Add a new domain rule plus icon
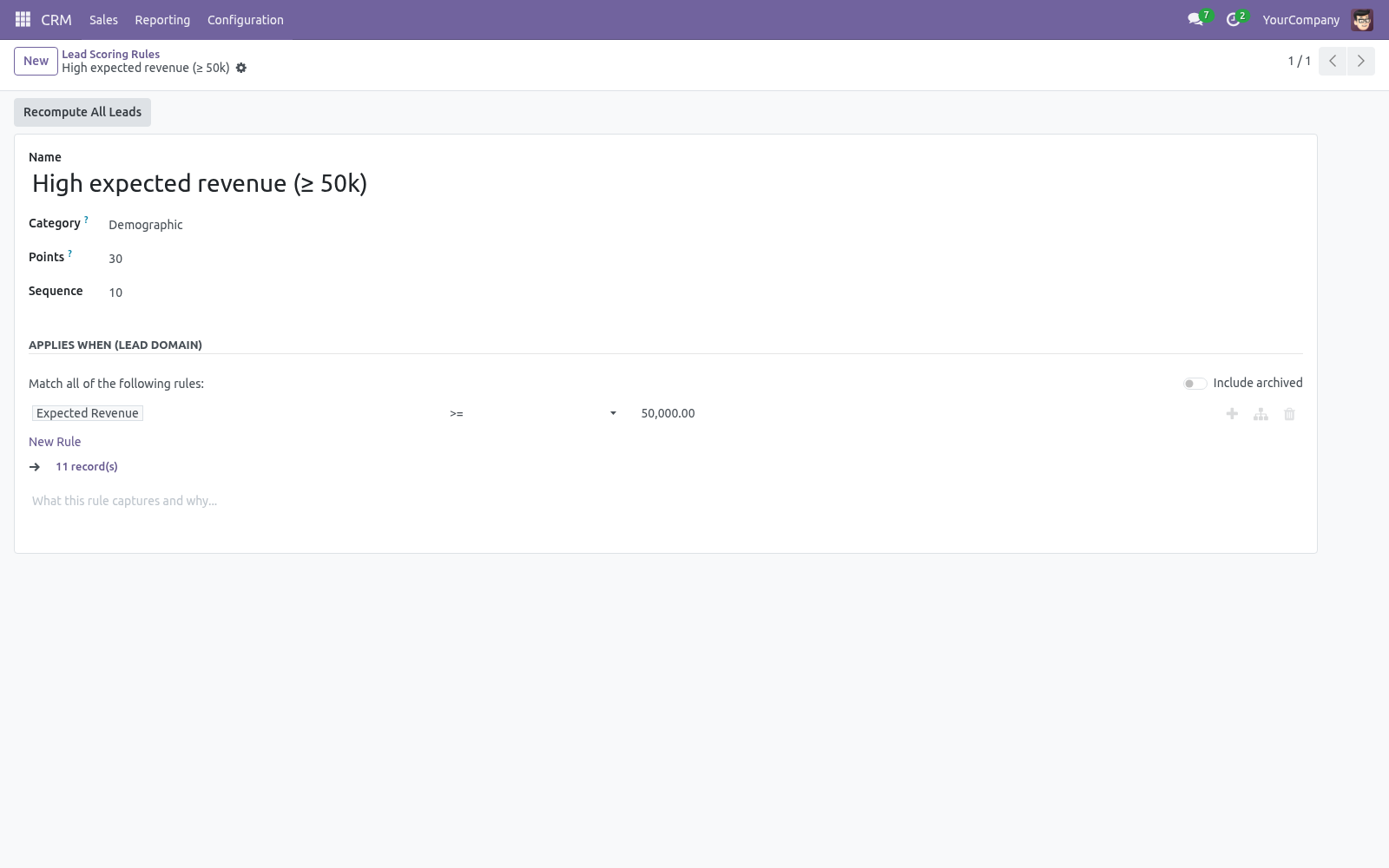The height and width of the screenshot is (868, 1389). click(x=1232, y=414)
